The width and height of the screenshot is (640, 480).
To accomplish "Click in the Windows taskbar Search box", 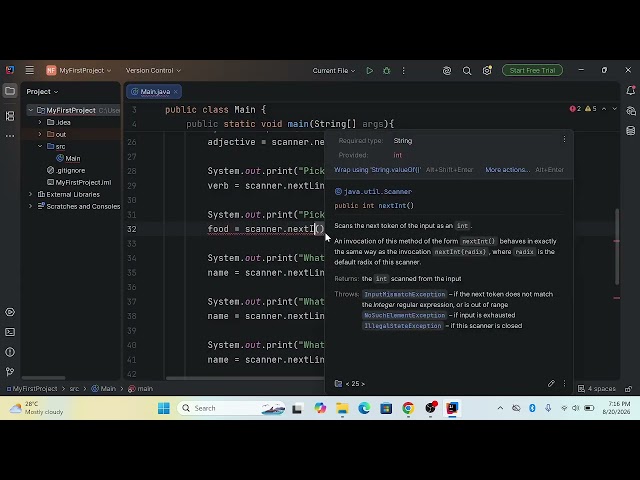I will tap(231, 408).
